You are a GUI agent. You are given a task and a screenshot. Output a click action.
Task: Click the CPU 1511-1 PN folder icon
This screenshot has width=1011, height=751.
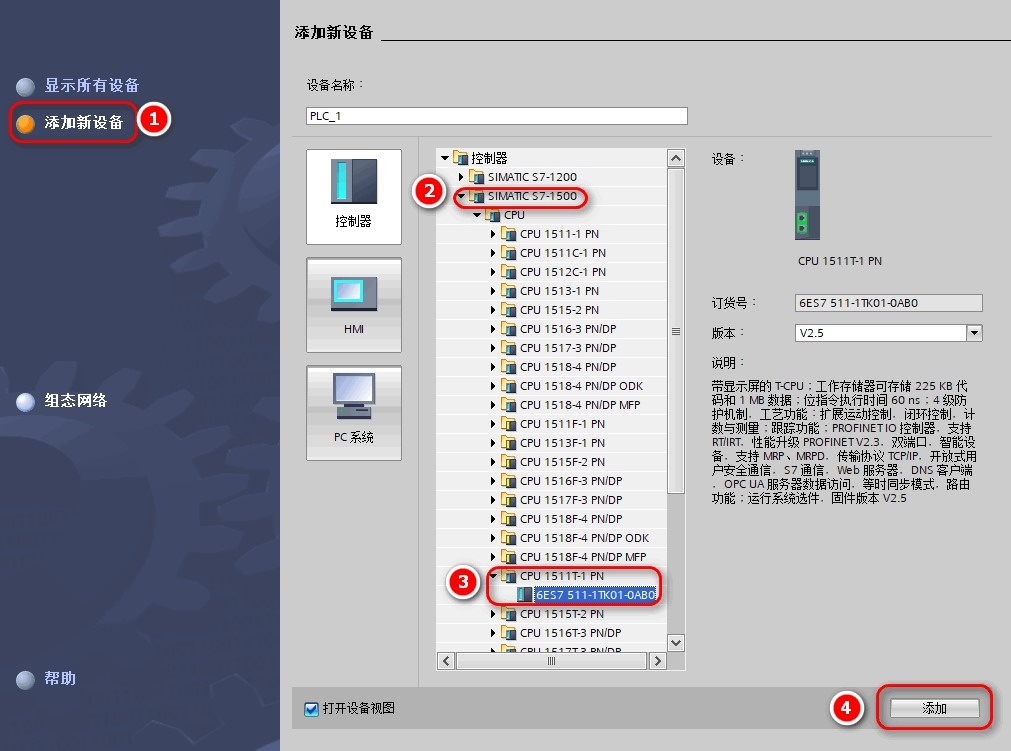coord(509,234)
